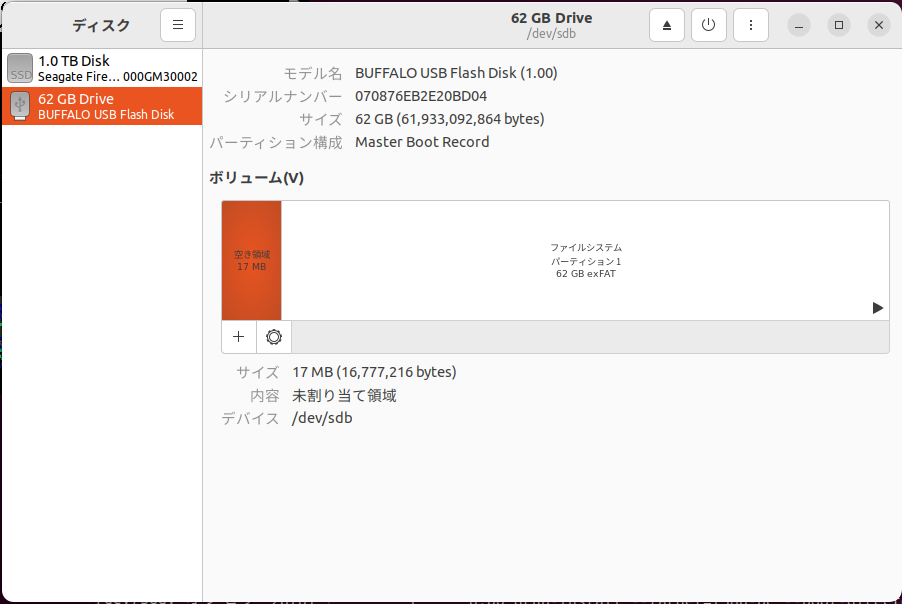902x604 pixels.
Task: Click the serial number 070876EB2E20BD04
Action: [x=421, y=96]
